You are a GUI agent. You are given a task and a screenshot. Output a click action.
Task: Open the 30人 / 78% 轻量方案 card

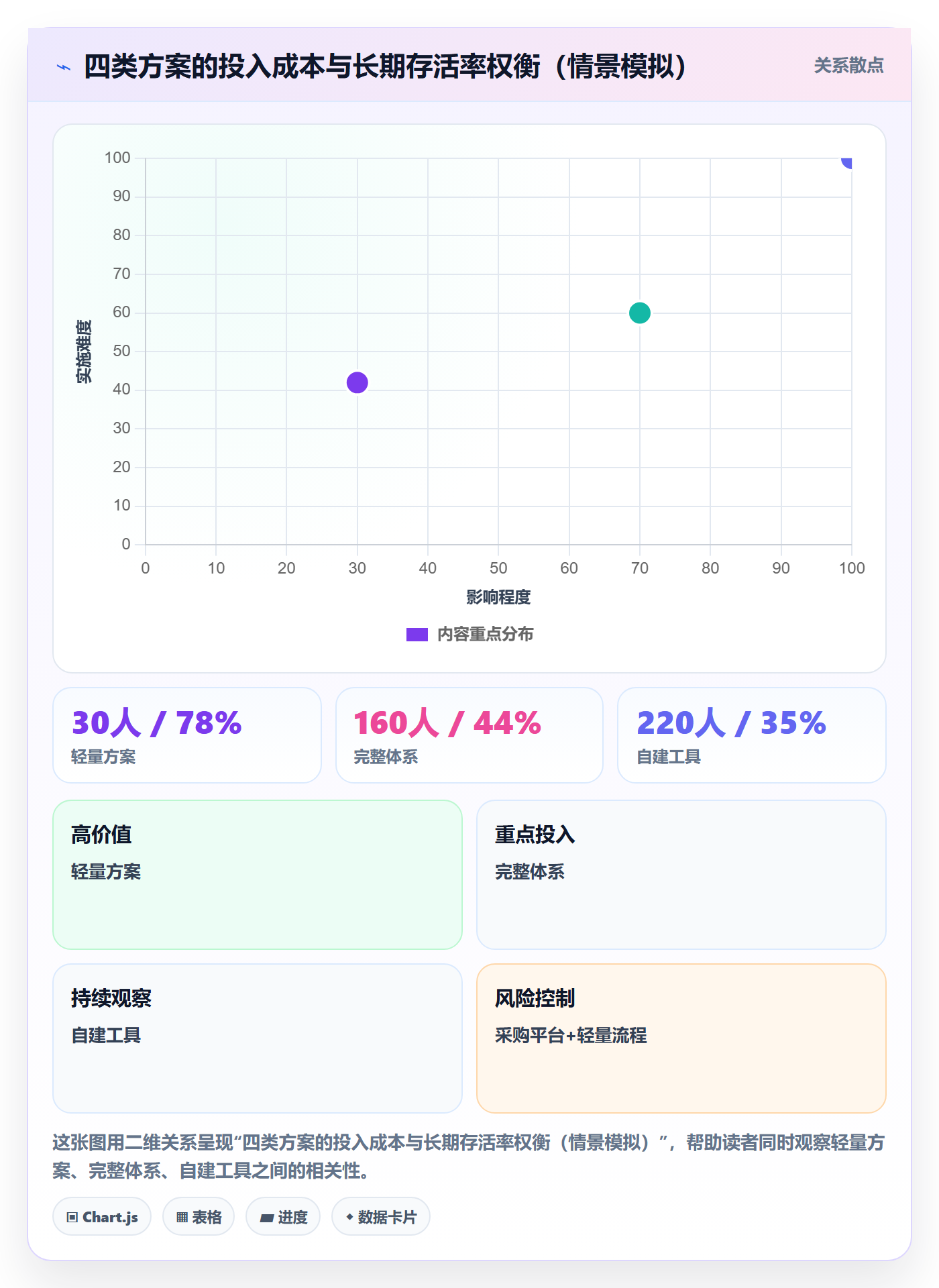click(187, 735)
